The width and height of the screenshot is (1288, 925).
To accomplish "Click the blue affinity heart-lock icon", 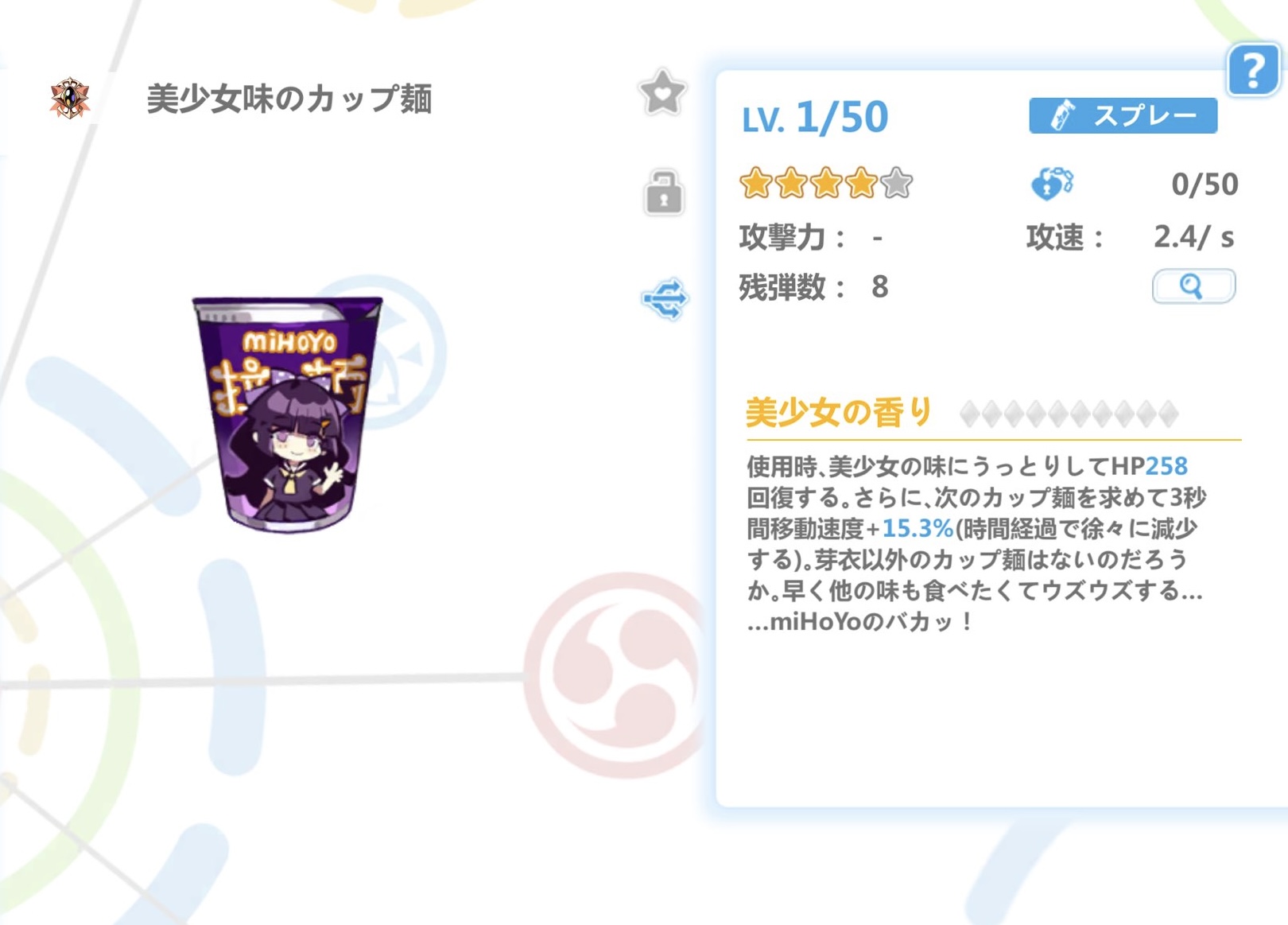I will (1052, 184).
